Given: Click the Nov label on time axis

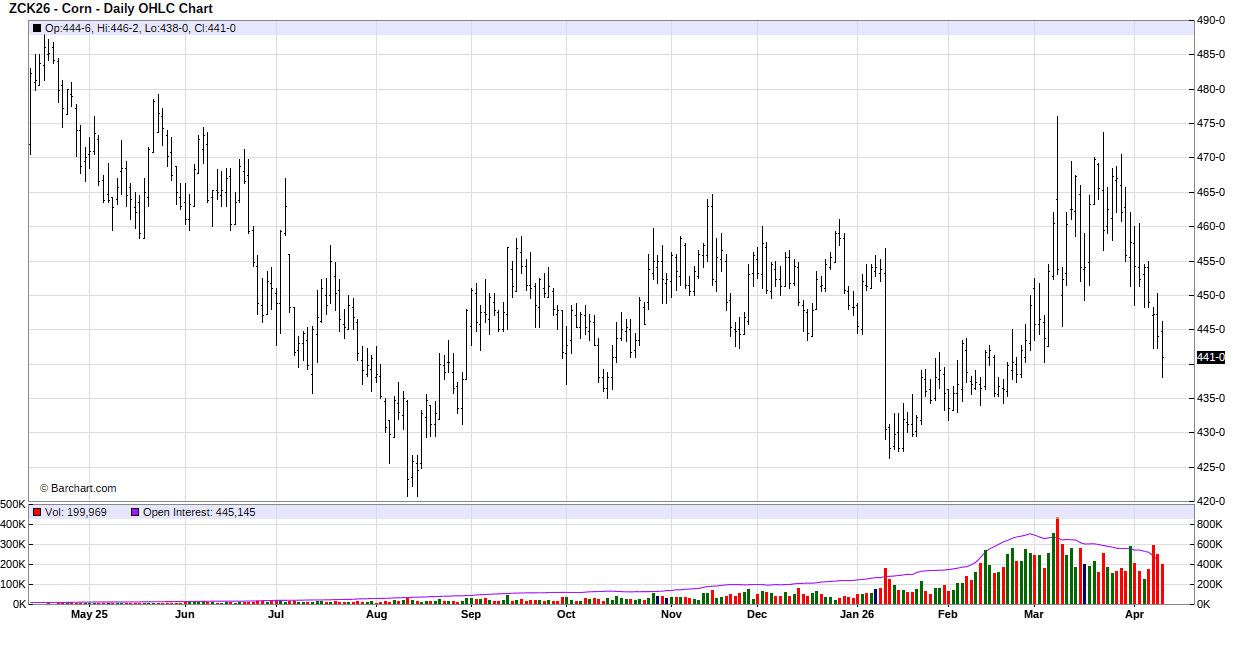Looking at the screenshot, I should coord(671,615).
